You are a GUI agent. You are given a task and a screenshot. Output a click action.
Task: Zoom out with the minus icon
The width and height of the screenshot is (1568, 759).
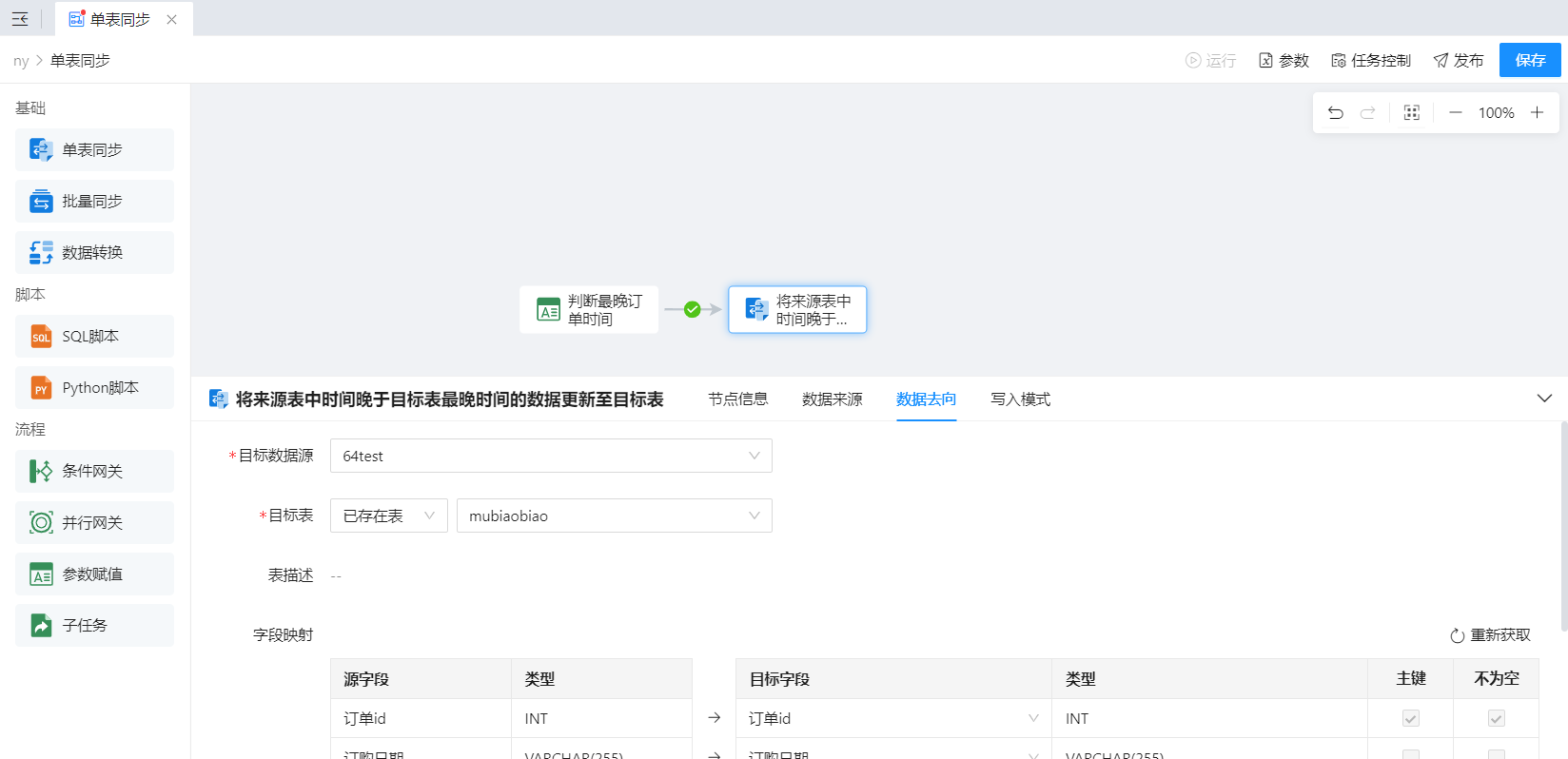1455,112
